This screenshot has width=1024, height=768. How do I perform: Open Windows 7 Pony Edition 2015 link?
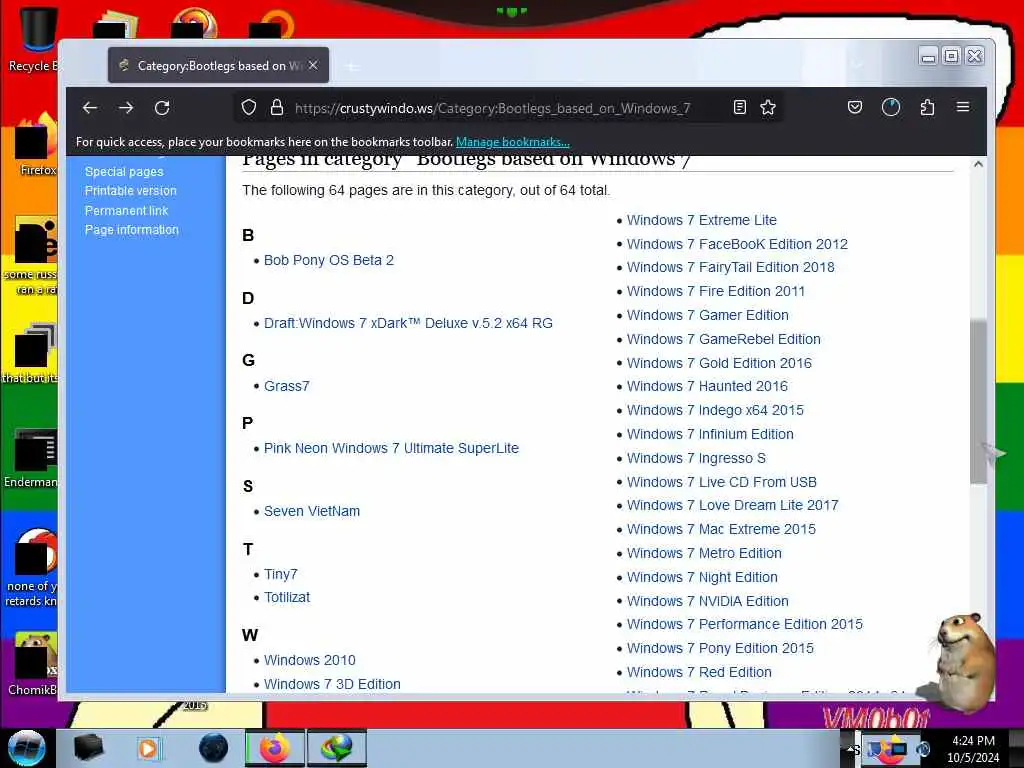click(x=720, y=648)
